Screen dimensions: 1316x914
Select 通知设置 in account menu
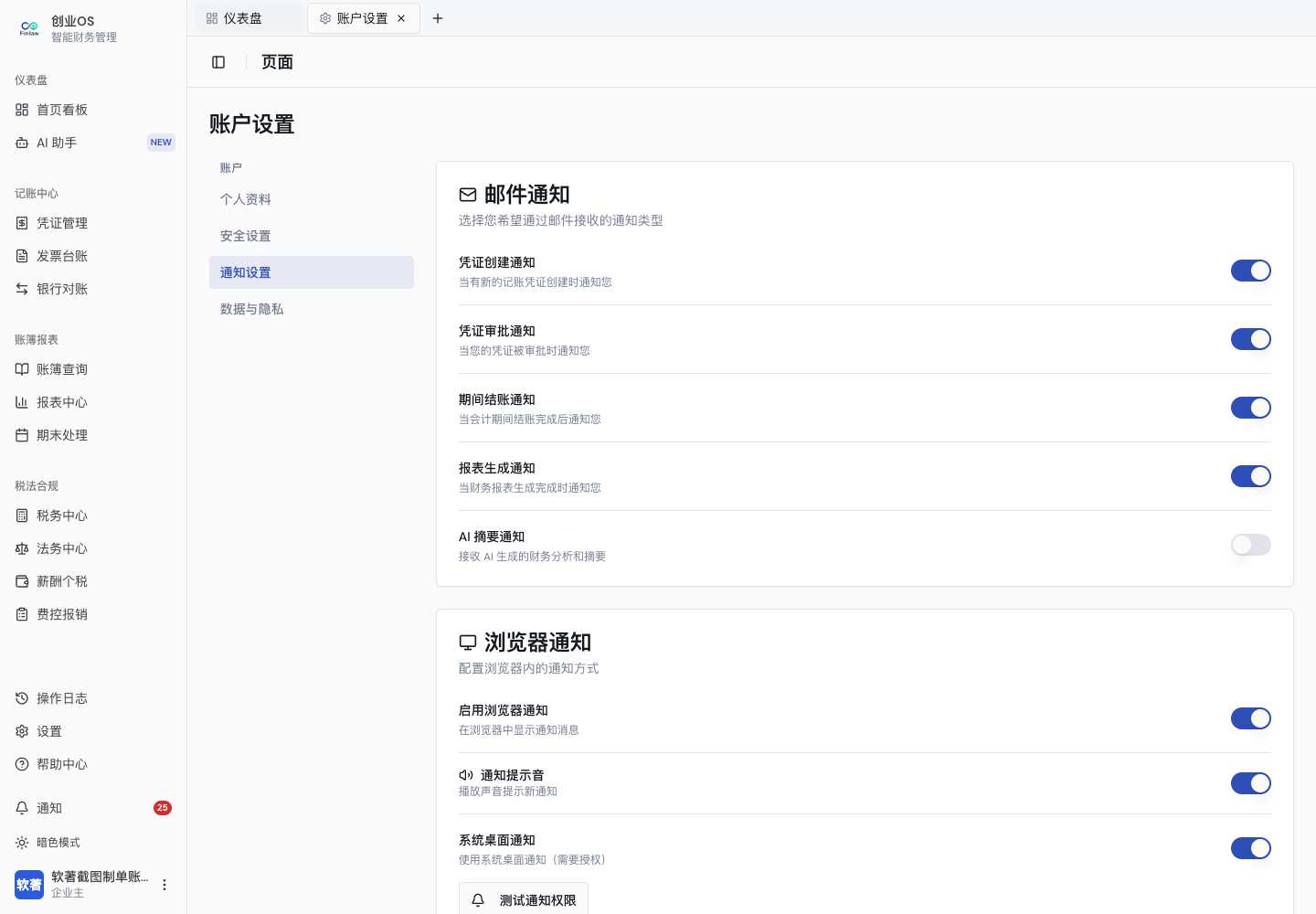click(312, 272)
